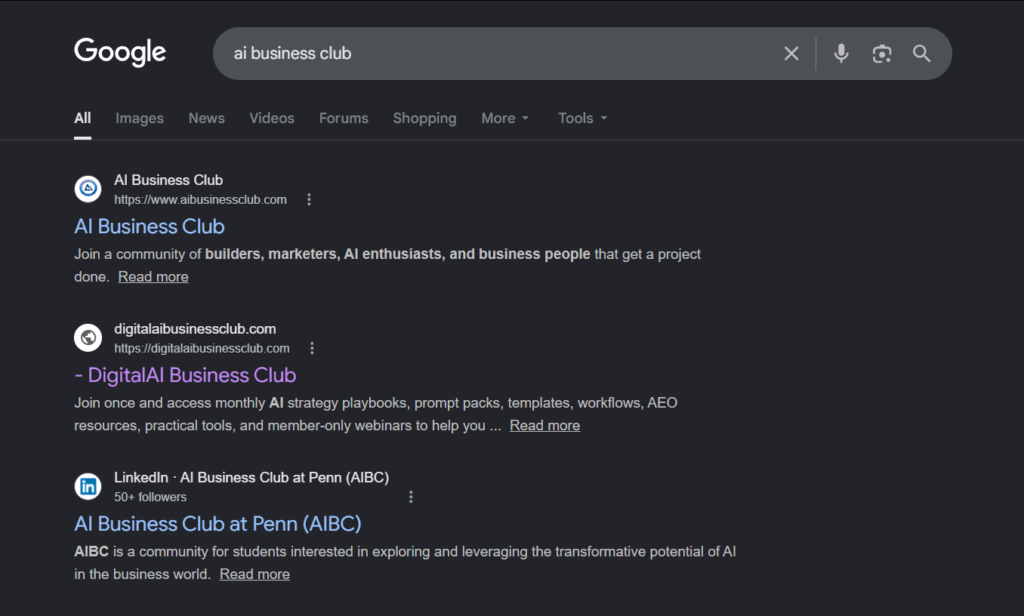Expand the More dropdown
The height and width of the screenshot is (616, 1024).
click(505, 118)
